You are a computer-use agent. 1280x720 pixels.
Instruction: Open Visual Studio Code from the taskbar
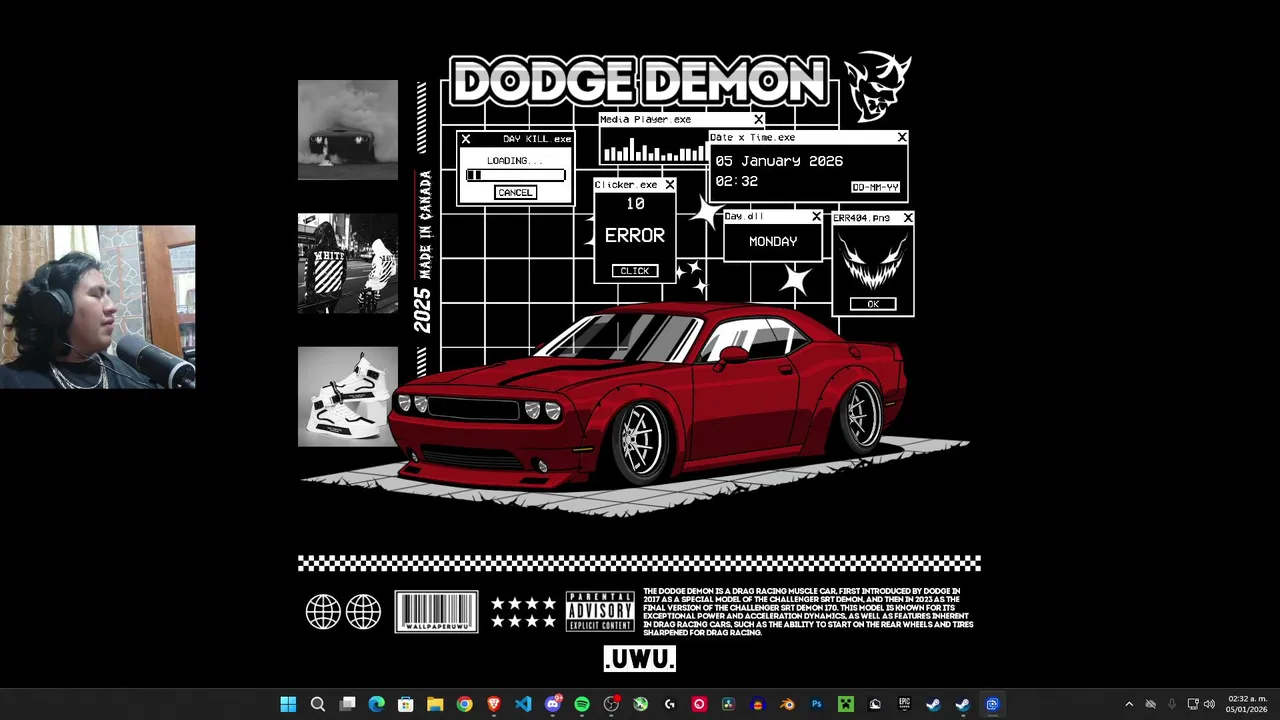[523, 704]
